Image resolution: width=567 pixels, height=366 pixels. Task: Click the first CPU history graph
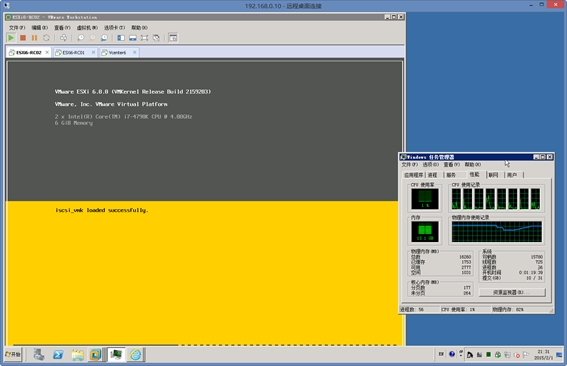pos(456,199)
